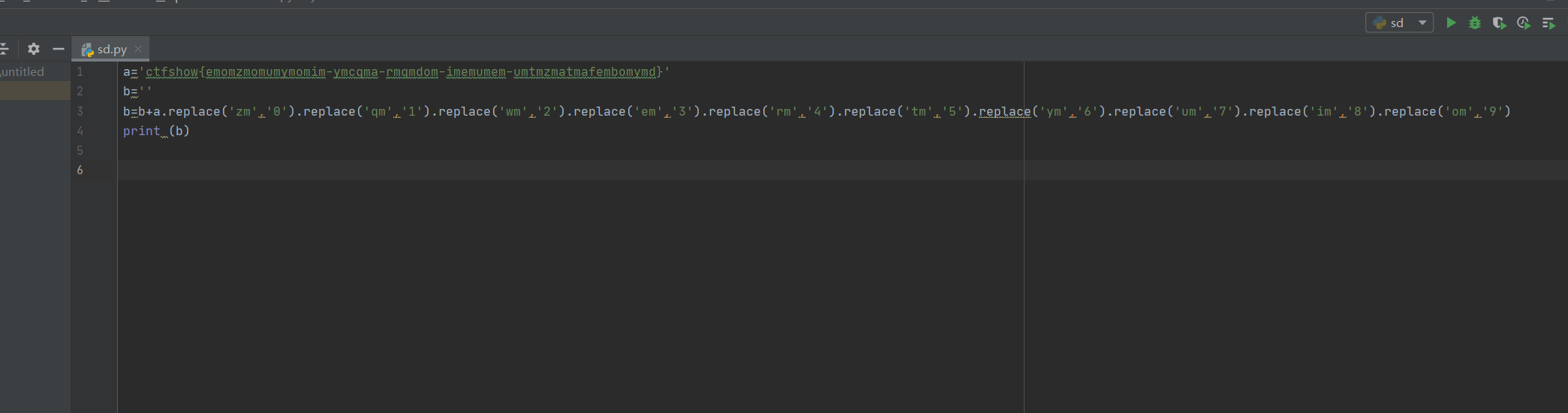Open project panel settings gear

click(34, 49)
